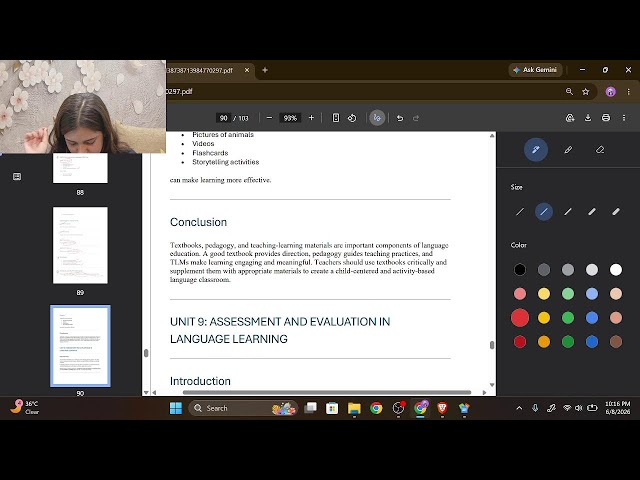Click the microphone tray icon
640x480 pixels.
point(535,408)
